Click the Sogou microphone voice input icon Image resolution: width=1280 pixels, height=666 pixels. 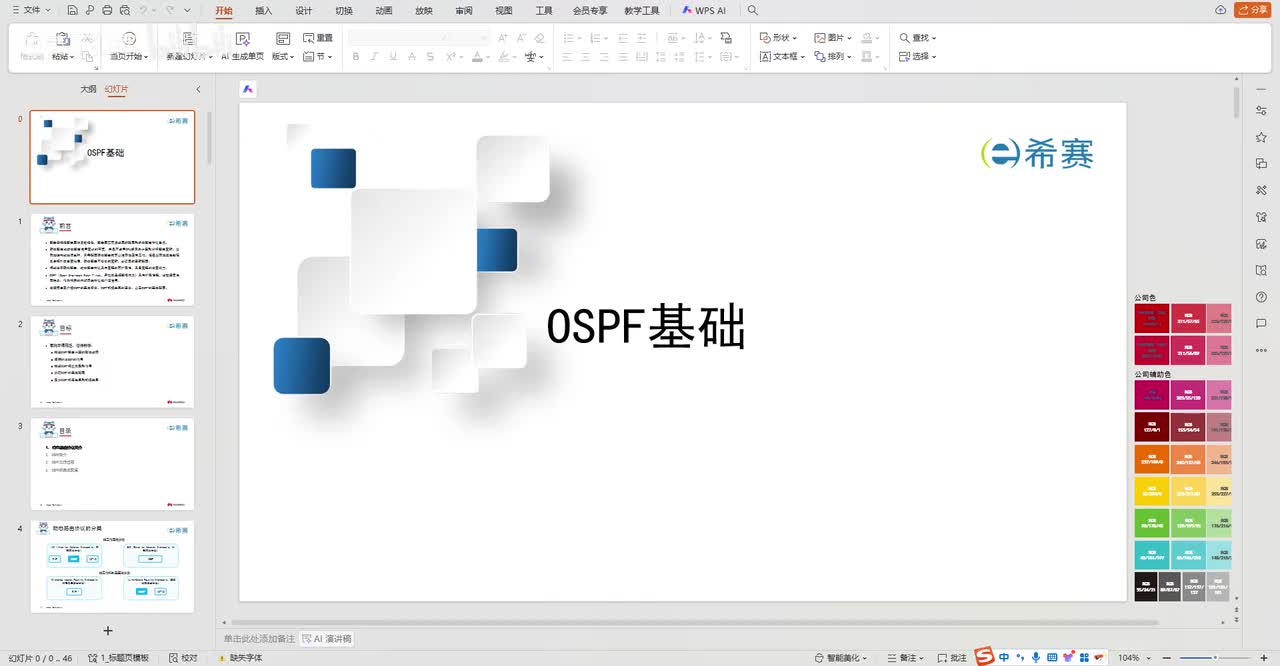[x=1036, y=657]
